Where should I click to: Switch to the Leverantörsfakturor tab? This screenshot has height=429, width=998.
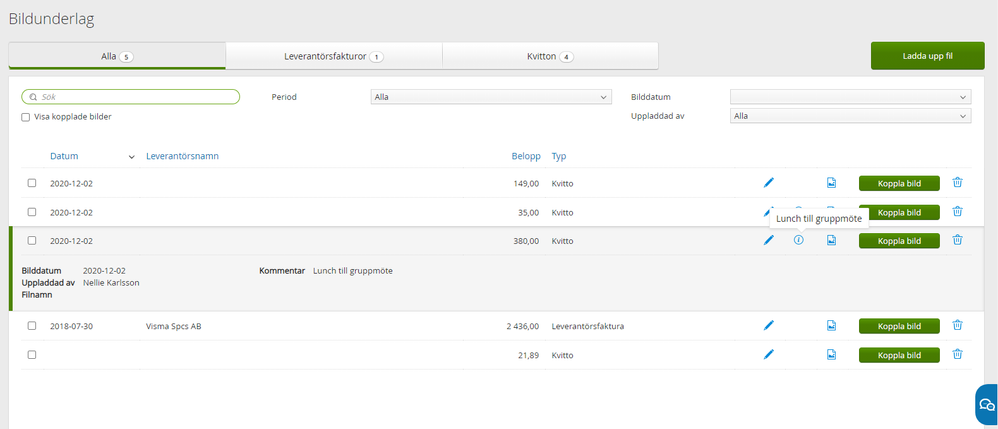click(333, 57)
